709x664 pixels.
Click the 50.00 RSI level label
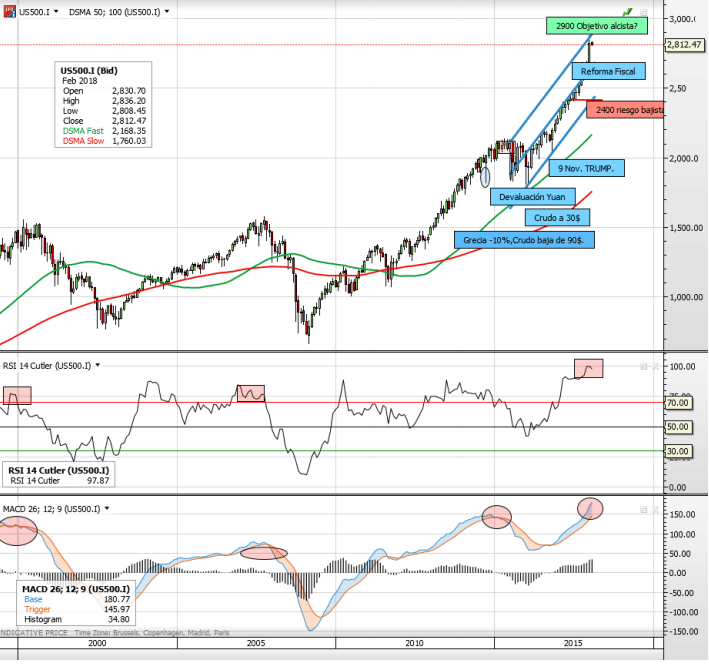[678, 427]
